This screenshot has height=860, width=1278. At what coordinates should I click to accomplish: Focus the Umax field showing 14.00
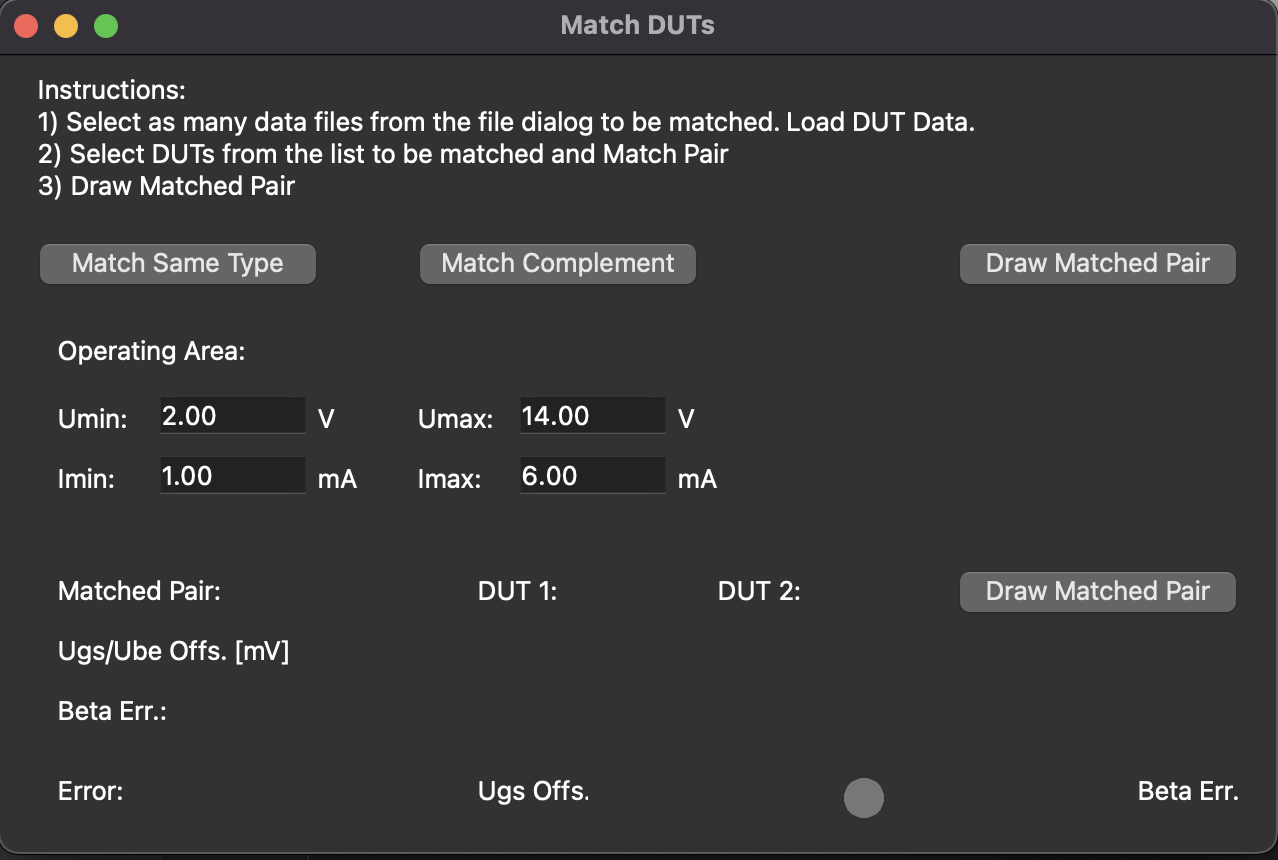[x=593, y=416]
